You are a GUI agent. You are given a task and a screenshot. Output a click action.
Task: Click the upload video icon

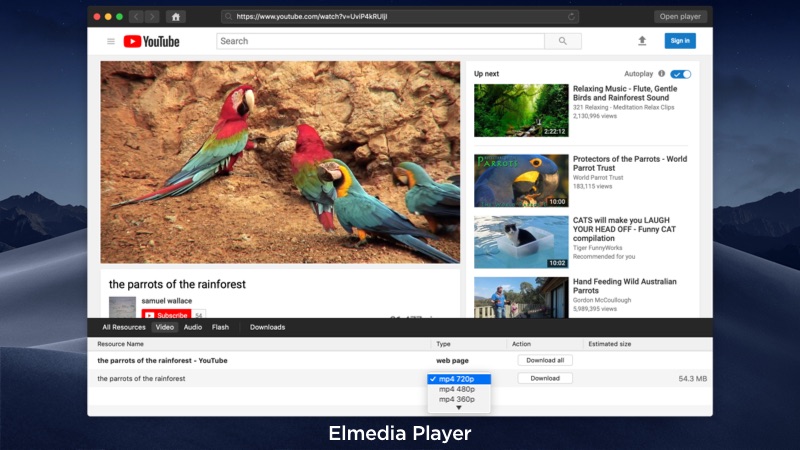click(642, 41)
